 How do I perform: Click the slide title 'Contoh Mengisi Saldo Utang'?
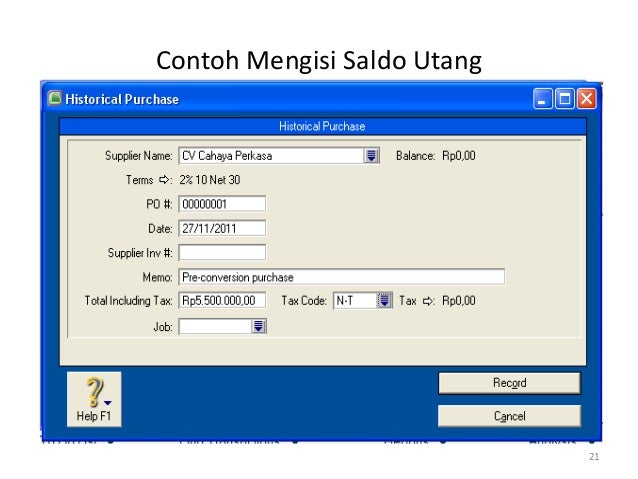319,60
